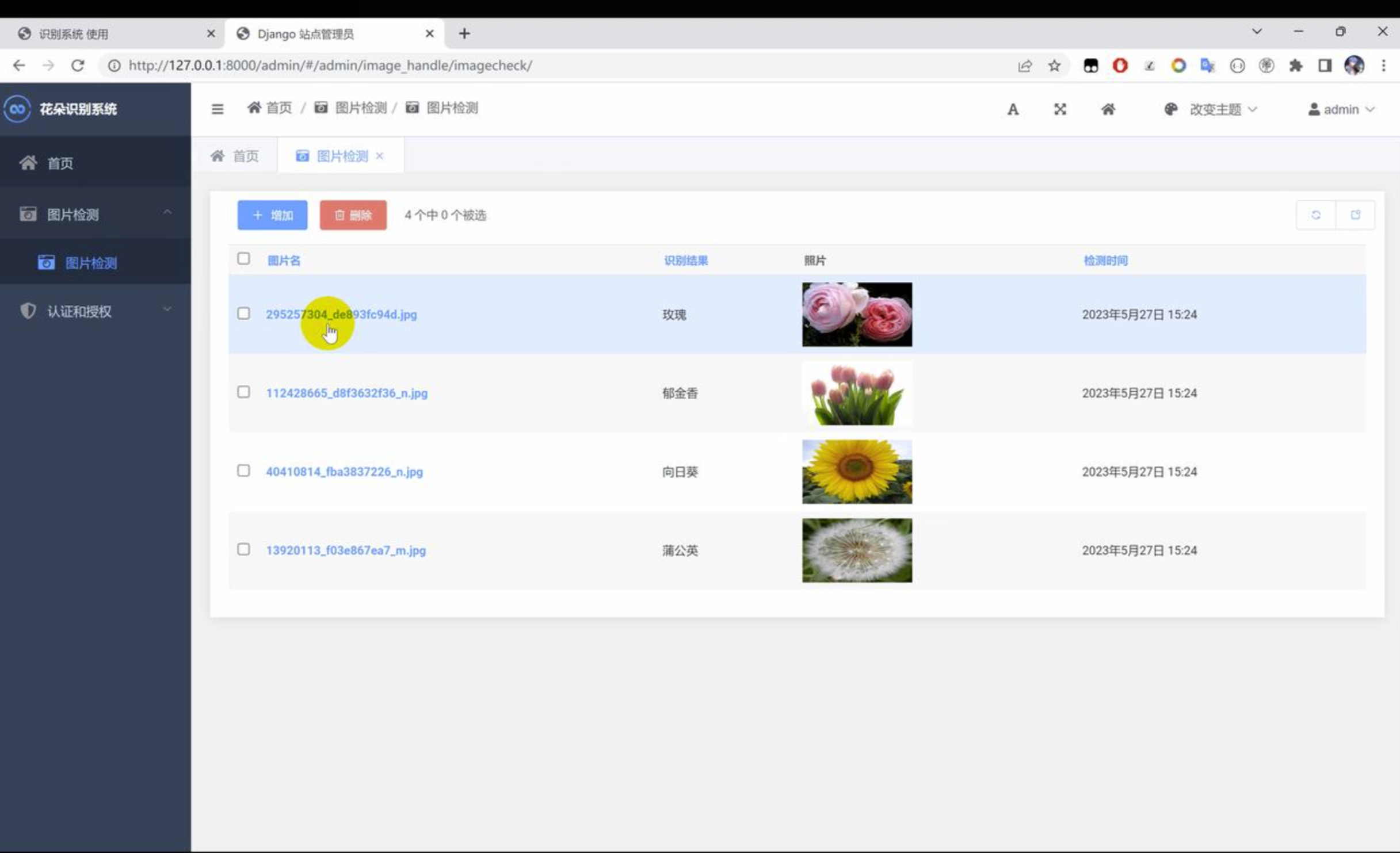Click the browser bookmark star icon
This screenshot has width=1400, height=853.
pyautogui.click(x=1054, y=66)
